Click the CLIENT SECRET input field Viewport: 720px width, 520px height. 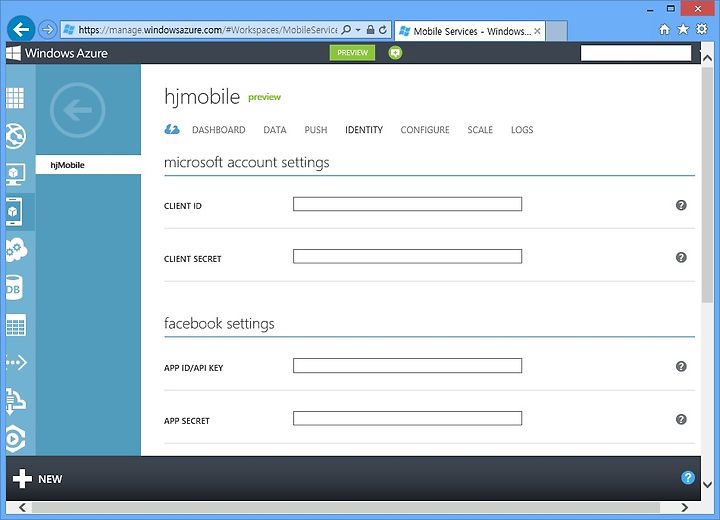coord(407,256)
